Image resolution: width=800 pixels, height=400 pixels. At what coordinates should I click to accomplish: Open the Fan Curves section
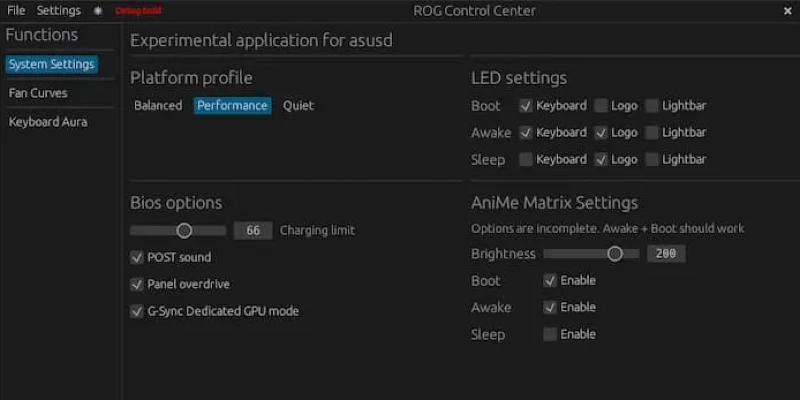point(38,93)
